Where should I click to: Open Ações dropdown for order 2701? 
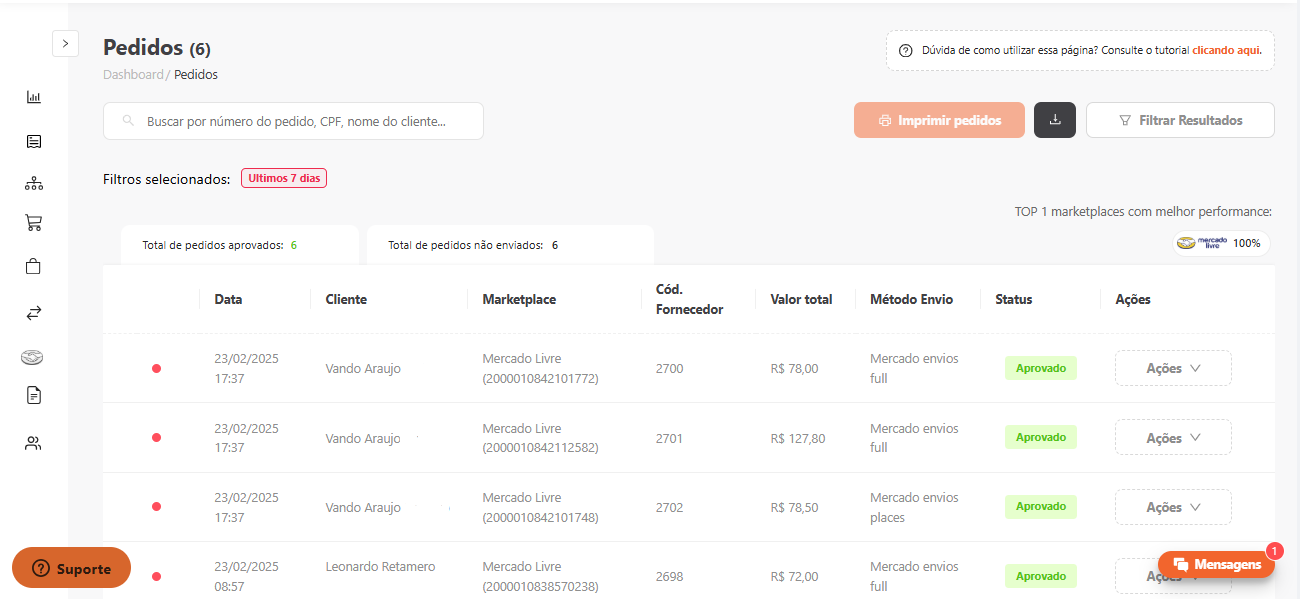pyautogui.click(x=1173, y=438)
